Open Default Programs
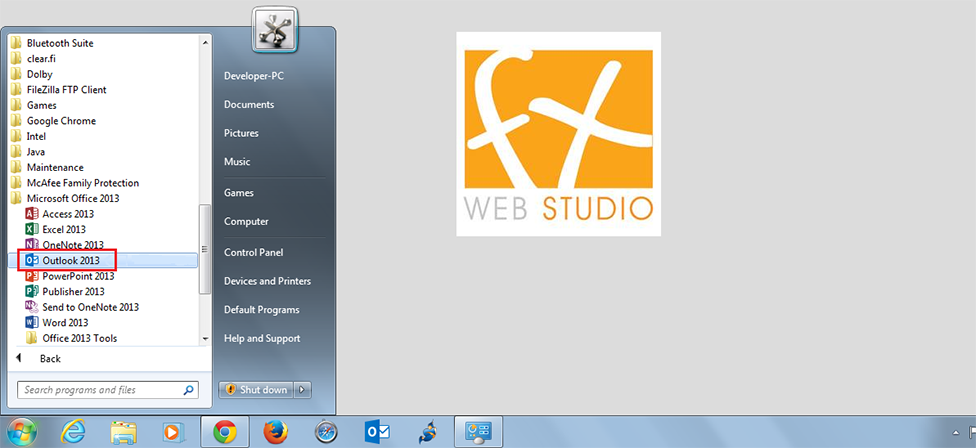976x448 pixels. pyautogui.click(x=262, y=310)
